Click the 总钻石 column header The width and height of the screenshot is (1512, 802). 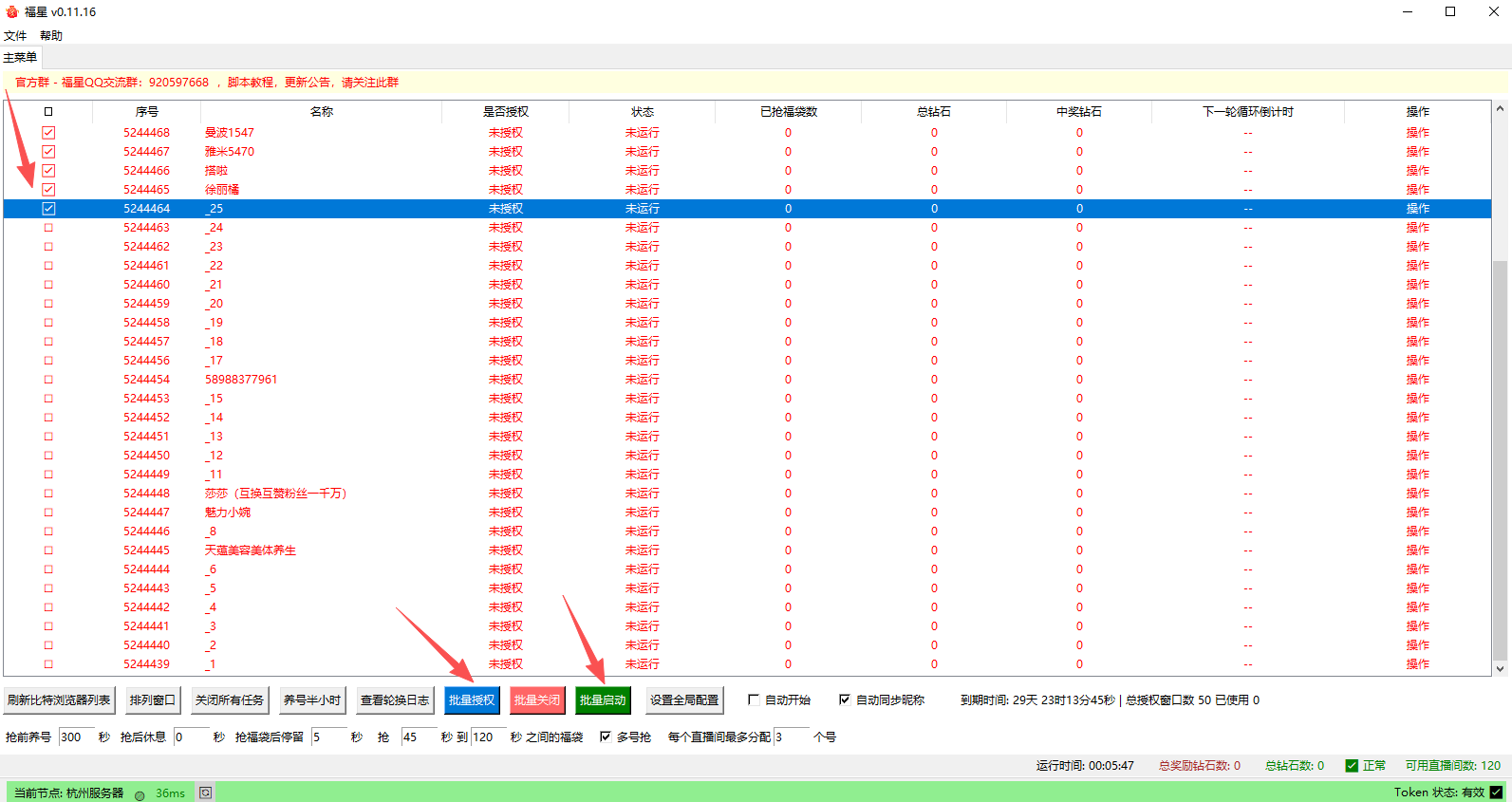[x=934, y=112]
